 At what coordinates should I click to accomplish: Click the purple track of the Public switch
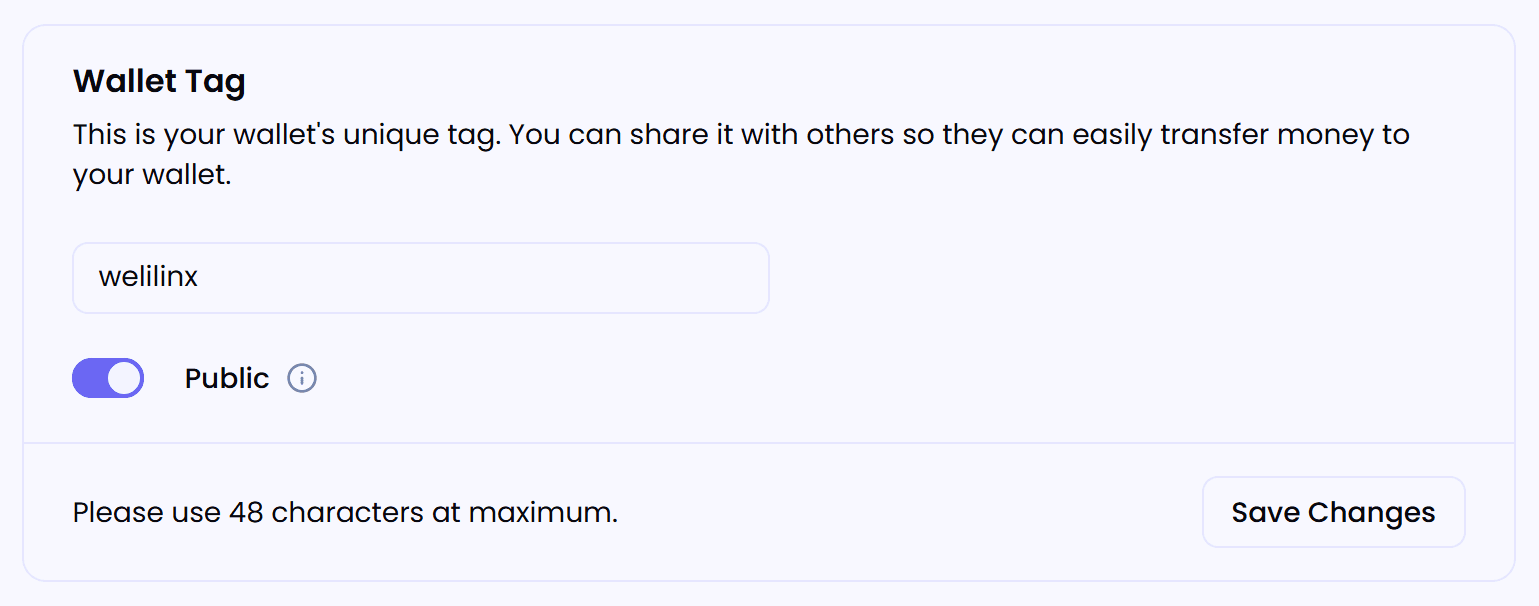pos(89,379)
